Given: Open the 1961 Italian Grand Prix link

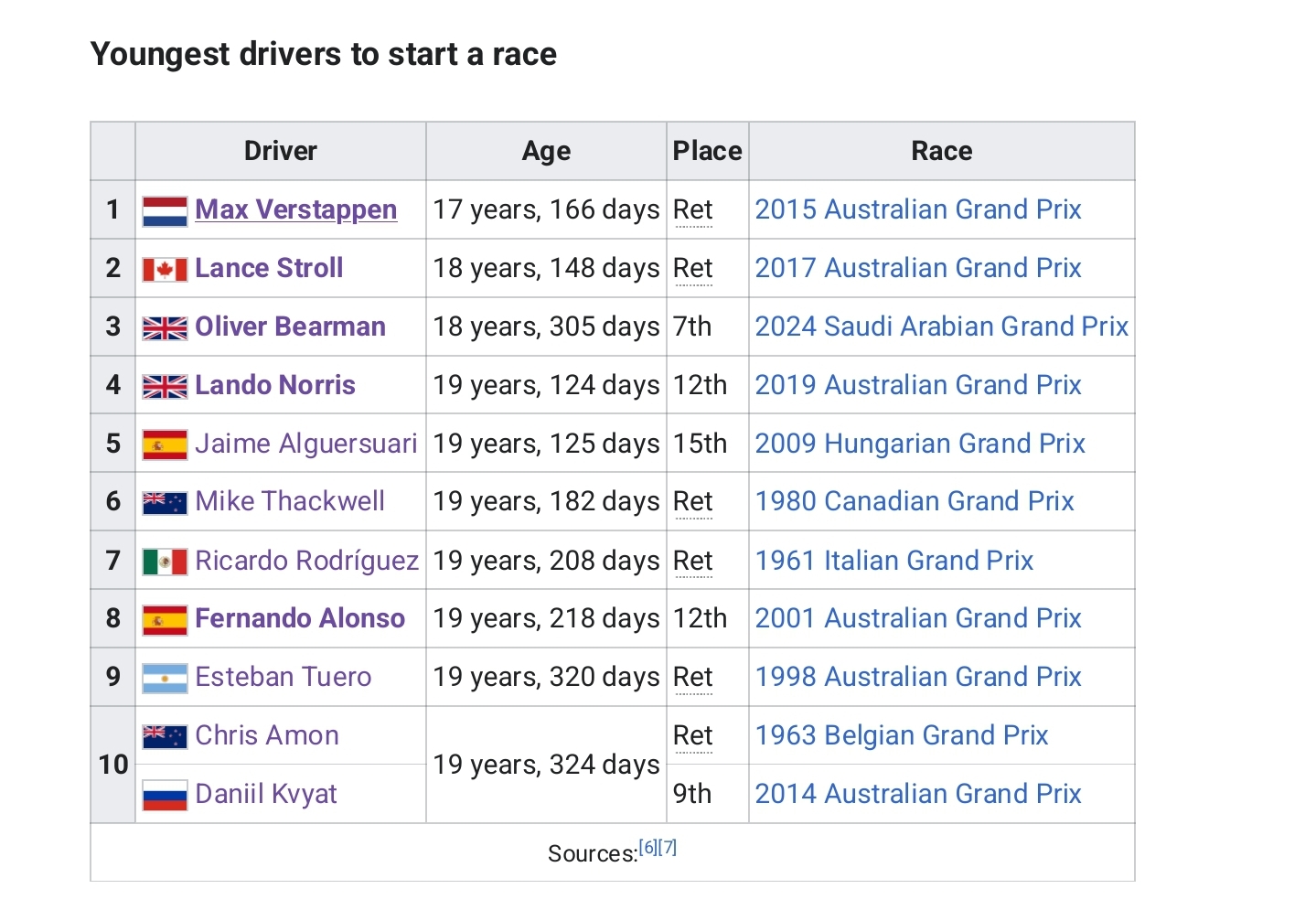Looking at the screenshot, I should coord(893,561).
